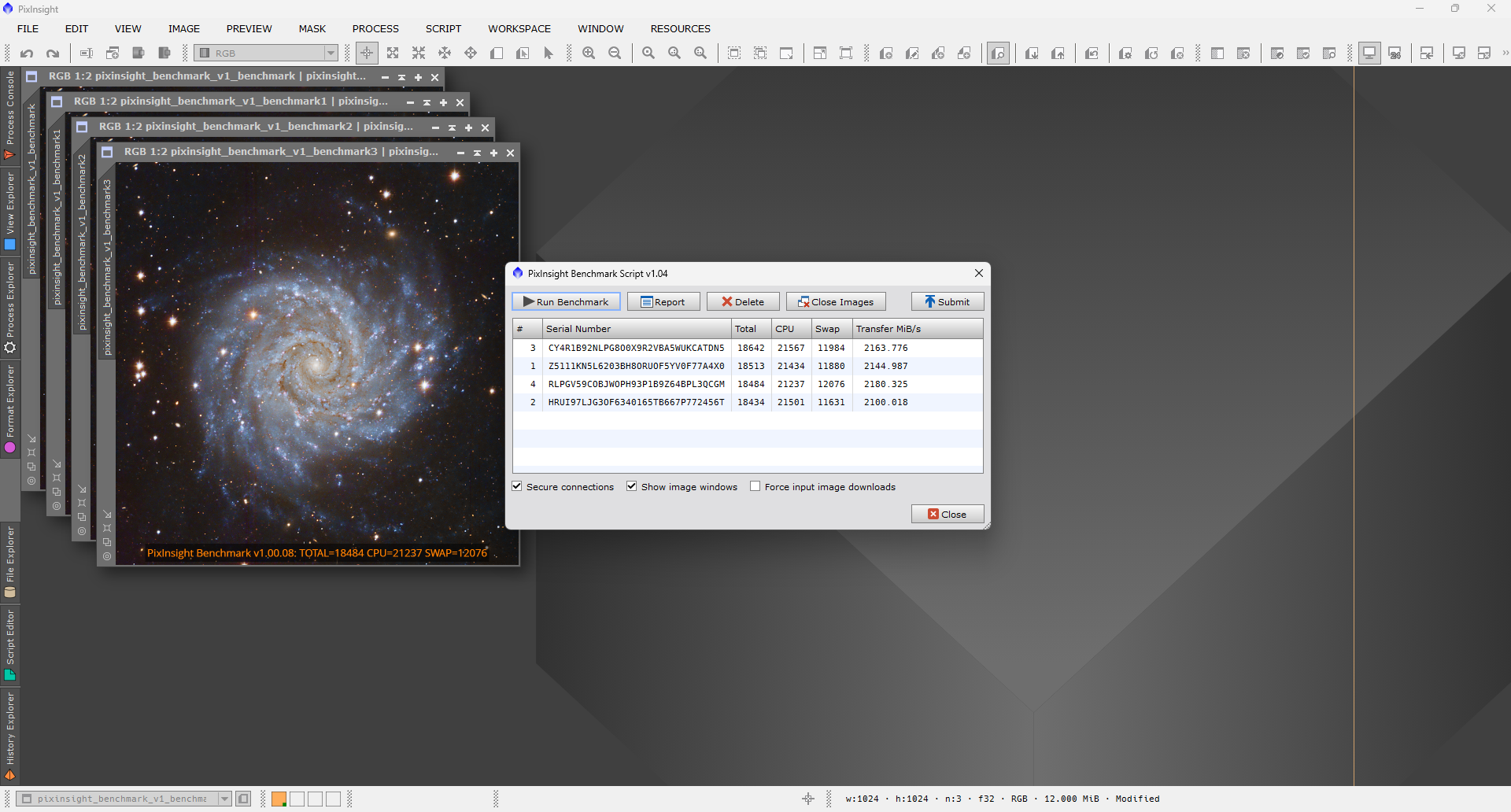Click the fullscreen frame icon in toolbar

846,54
